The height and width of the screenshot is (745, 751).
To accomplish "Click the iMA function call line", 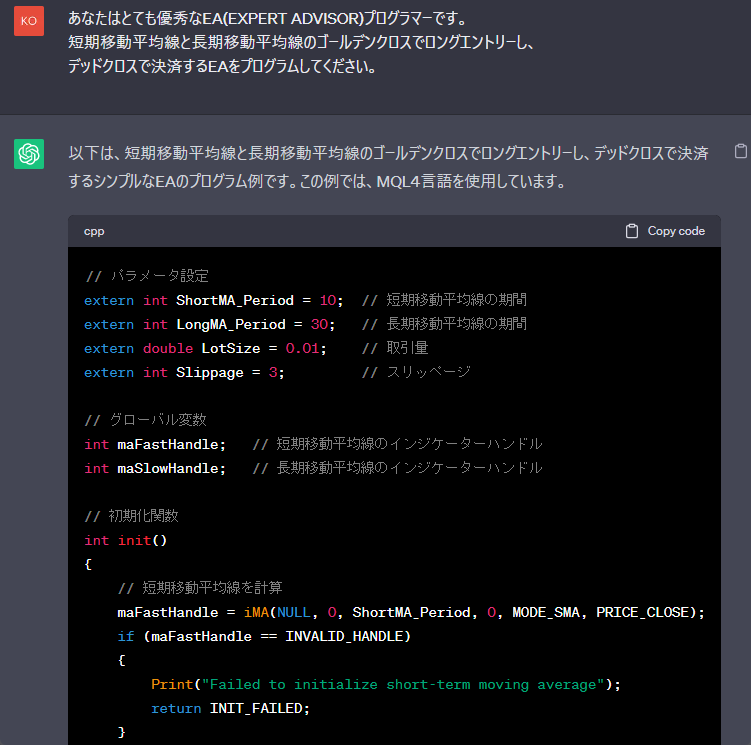I will tap(411, 612).
